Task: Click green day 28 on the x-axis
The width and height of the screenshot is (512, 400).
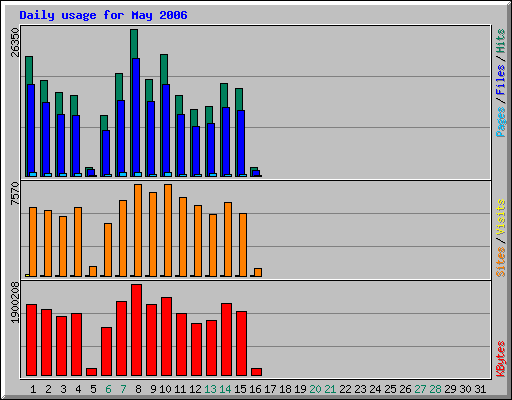Action: tap(435, 389)
